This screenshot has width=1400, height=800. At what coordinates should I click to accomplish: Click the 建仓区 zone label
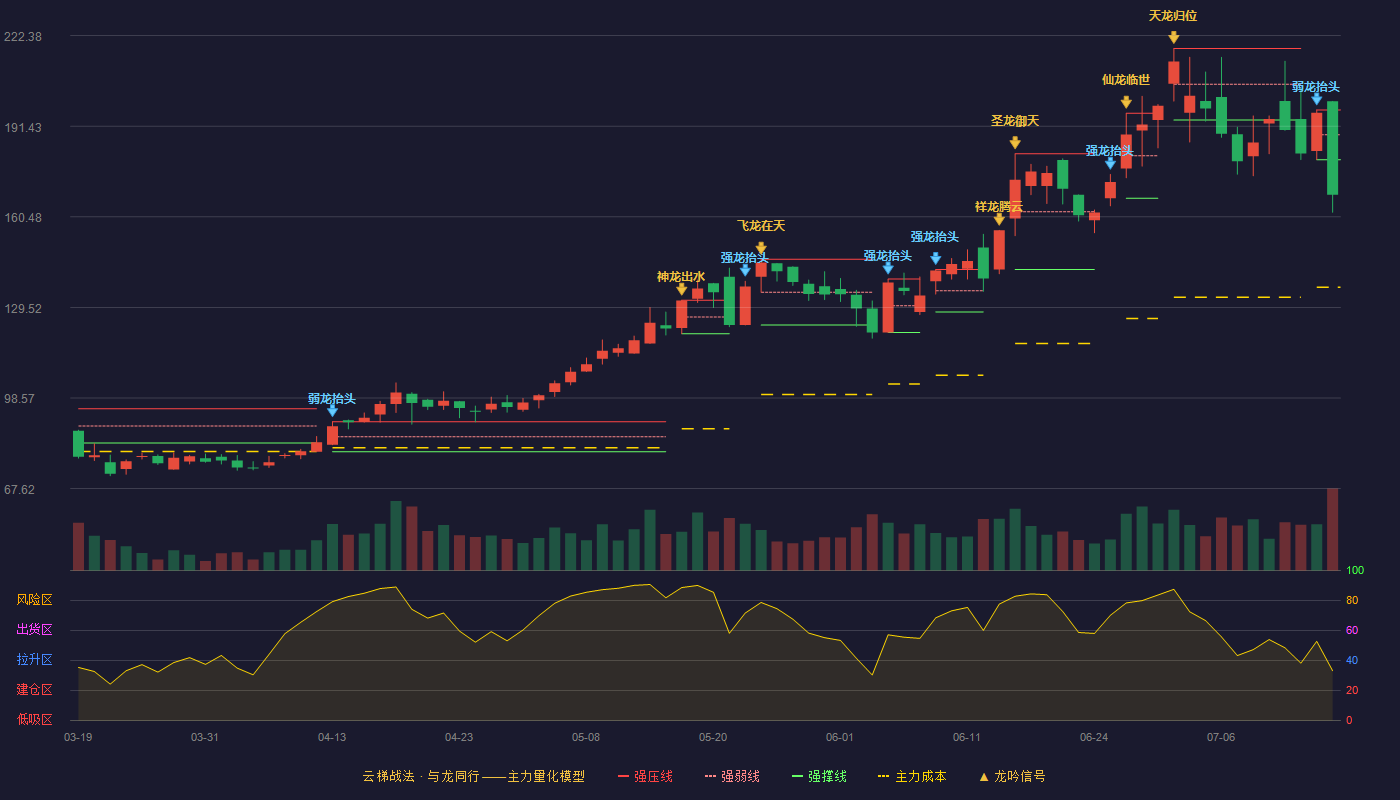click(34, 690)
